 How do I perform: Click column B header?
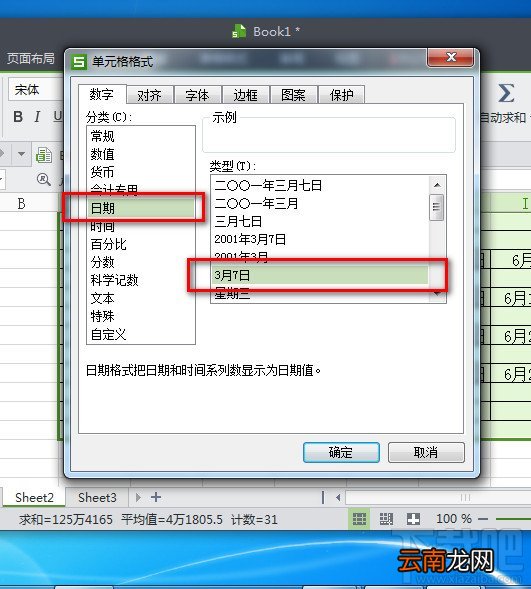click(21, 203)
